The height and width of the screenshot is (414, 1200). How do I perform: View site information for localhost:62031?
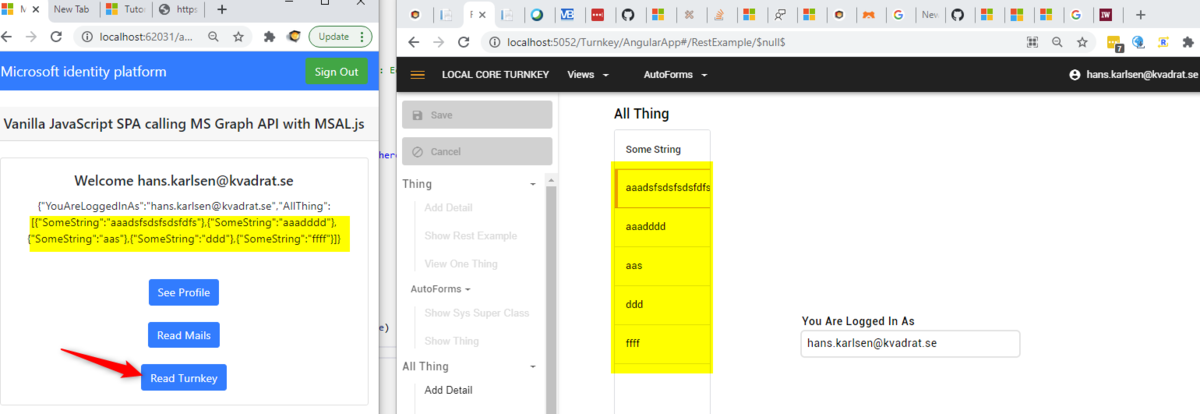(87, 36)
